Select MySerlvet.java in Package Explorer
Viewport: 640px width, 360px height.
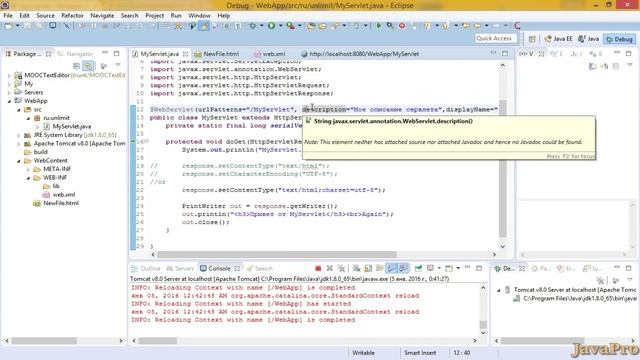[x=68, y=127]
